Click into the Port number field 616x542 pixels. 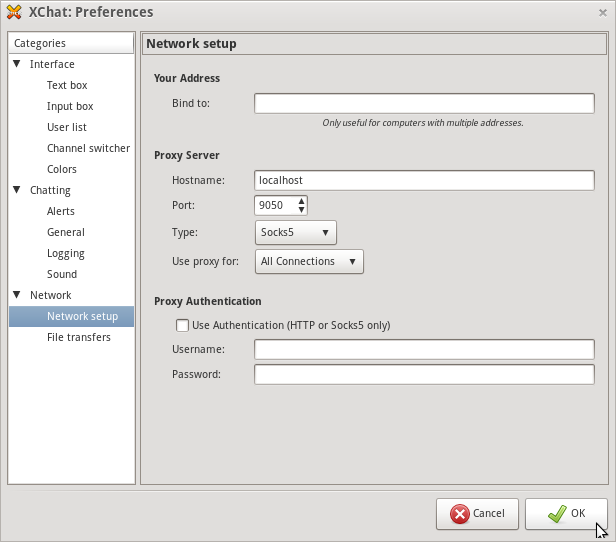(x=275, y=205)
